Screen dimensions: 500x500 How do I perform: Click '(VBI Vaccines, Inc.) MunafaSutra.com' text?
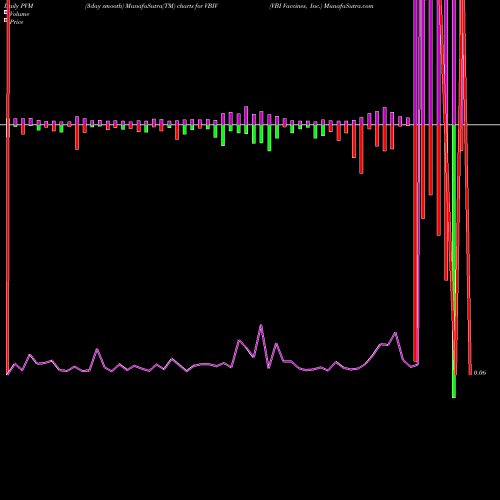pos(321,6)
